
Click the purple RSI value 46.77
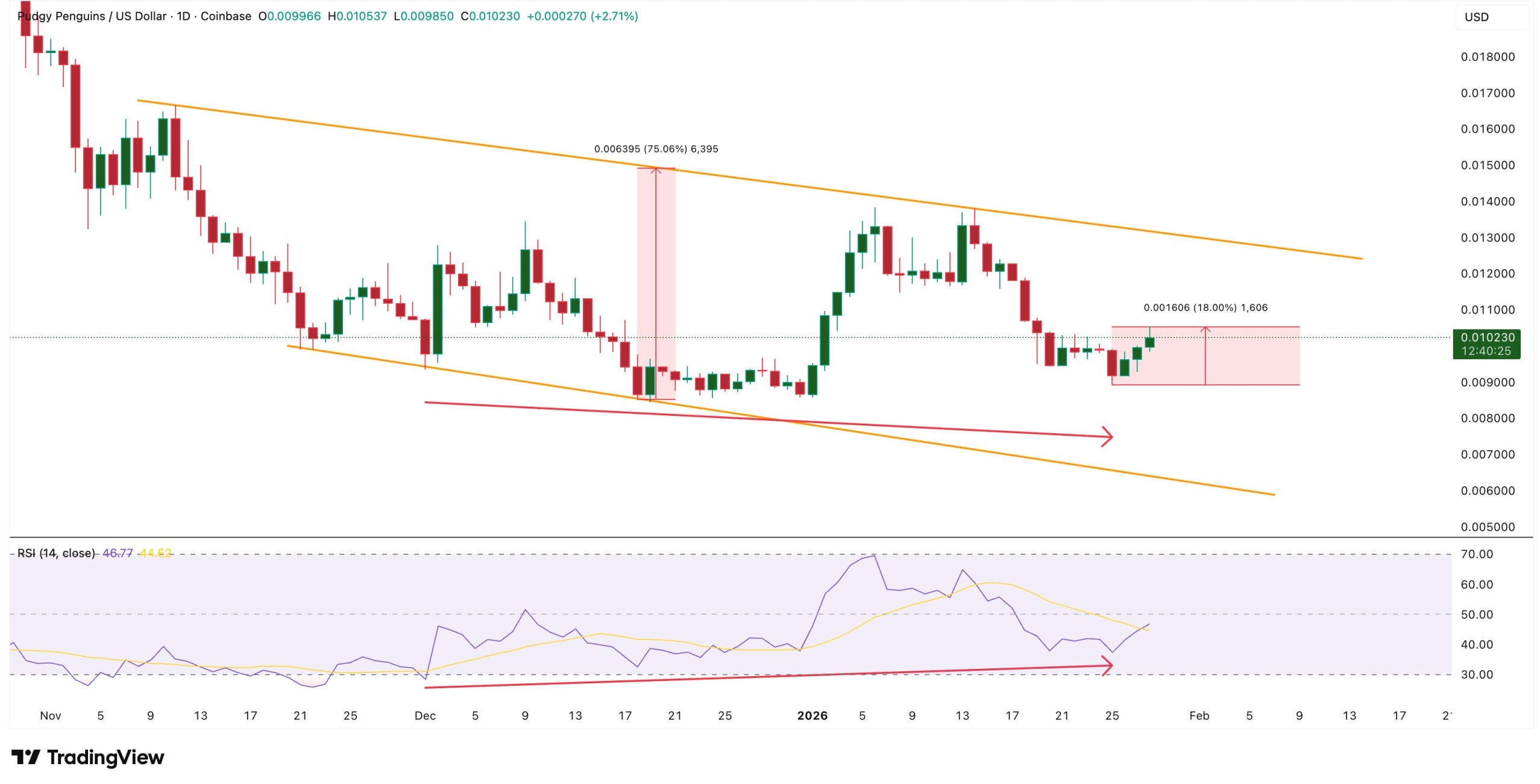click(x=118, y=553)
